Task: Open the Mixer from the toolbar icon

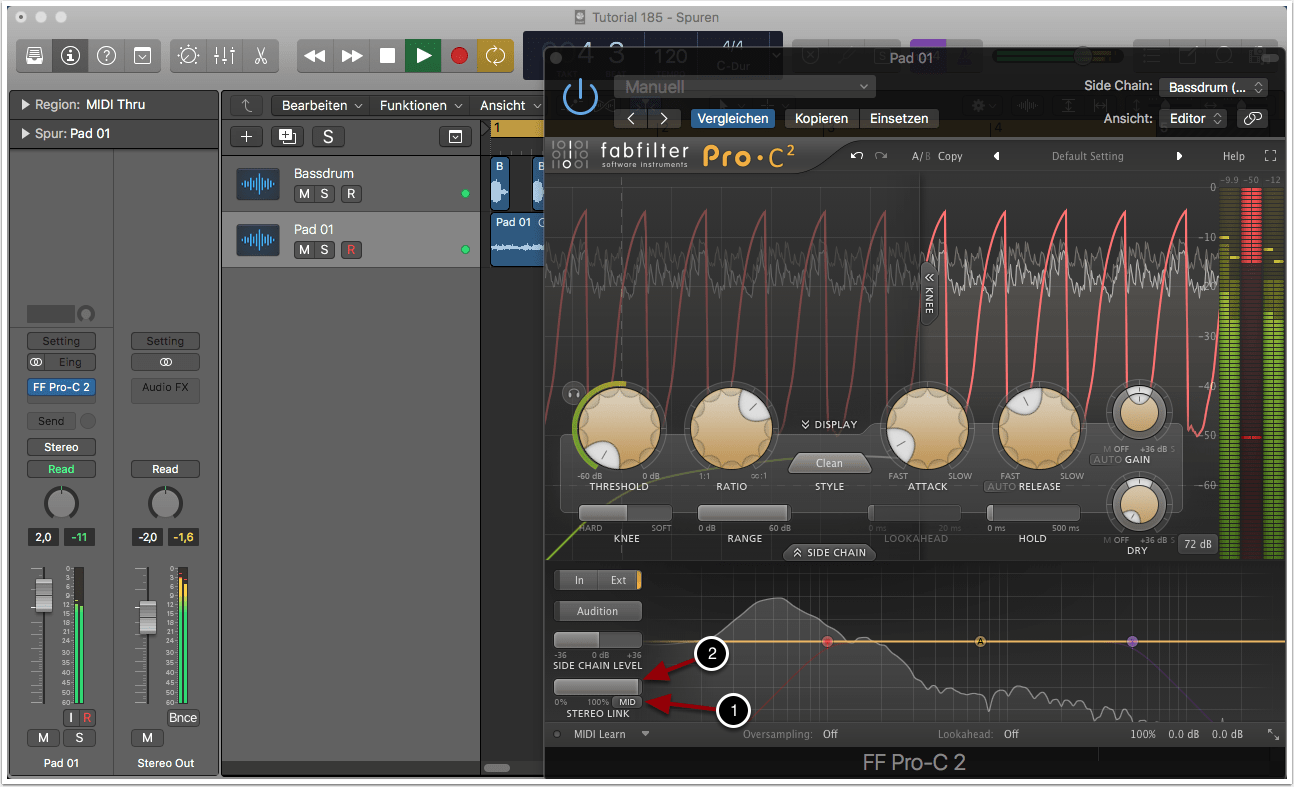Action: (x=224, y=56)
